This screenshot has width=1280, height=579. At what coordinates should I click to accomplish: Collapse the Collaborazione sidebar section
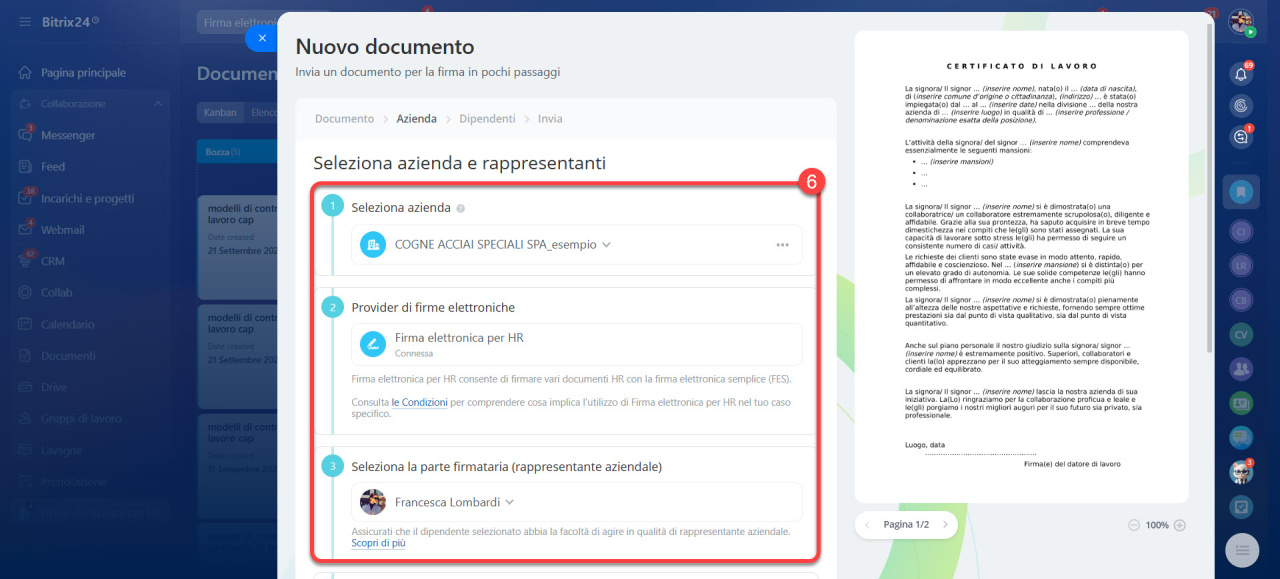[158, 104]
